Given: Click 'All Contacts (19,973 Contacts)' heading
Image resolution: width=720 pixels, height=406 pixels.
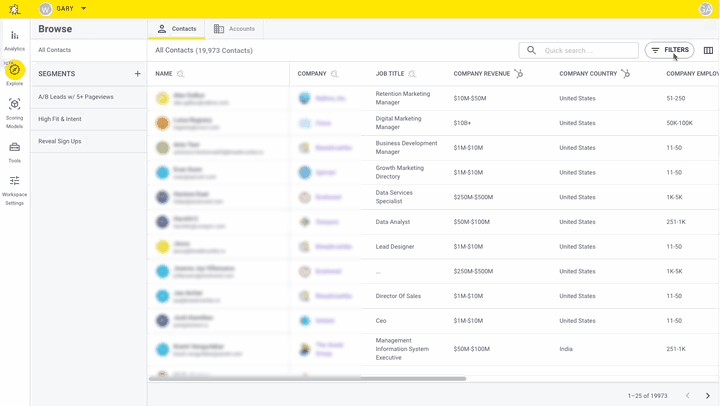Looking at the screenshot, I should tap(204, 50).
